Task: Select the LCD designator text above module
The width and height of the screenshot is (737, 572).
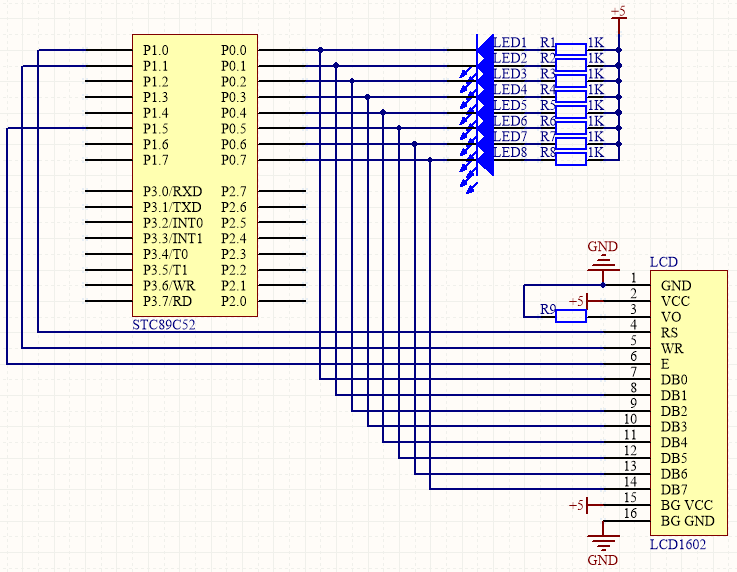Action: click(x=664, y=262)
